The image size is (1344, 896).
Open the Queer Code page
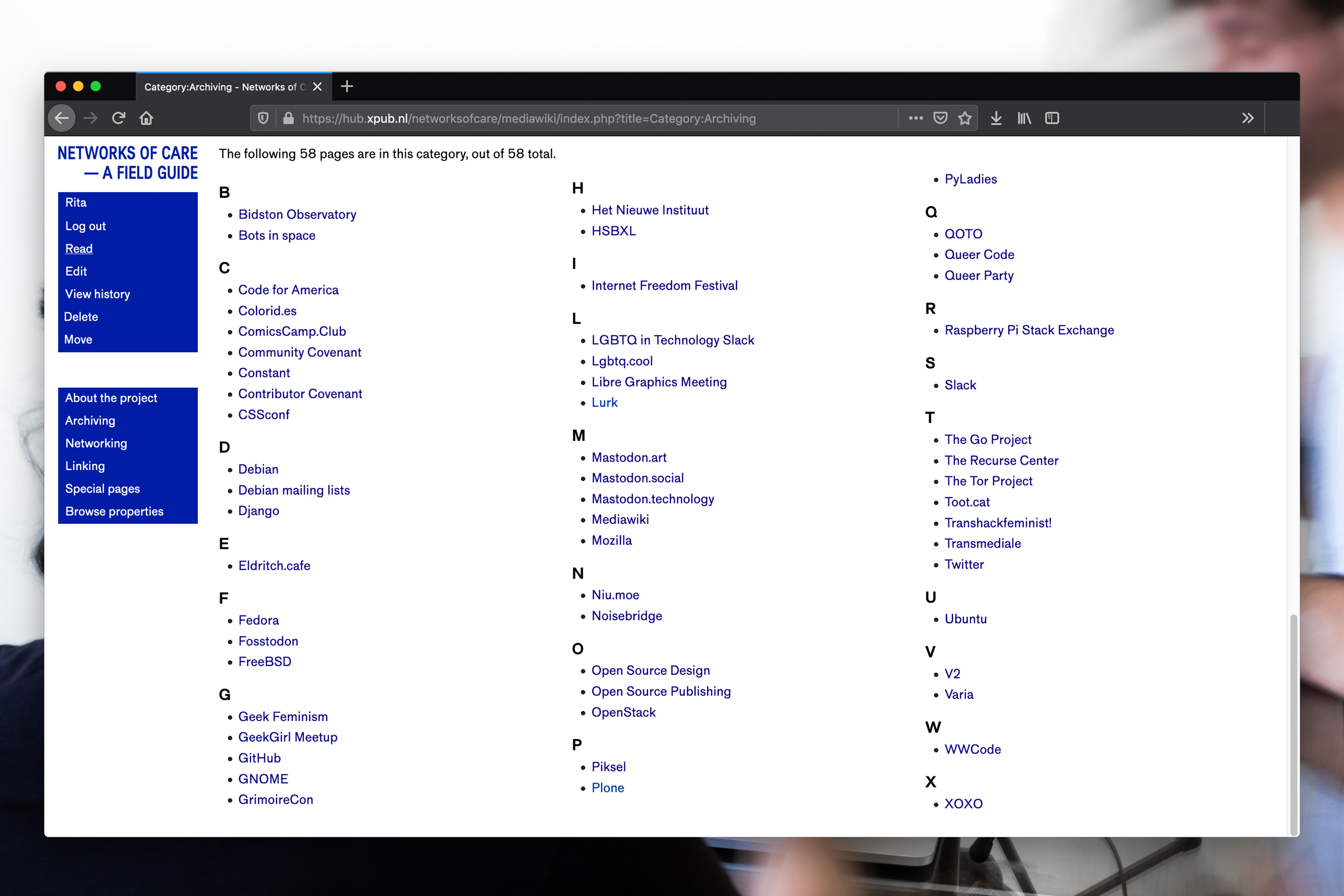[980, 255]
